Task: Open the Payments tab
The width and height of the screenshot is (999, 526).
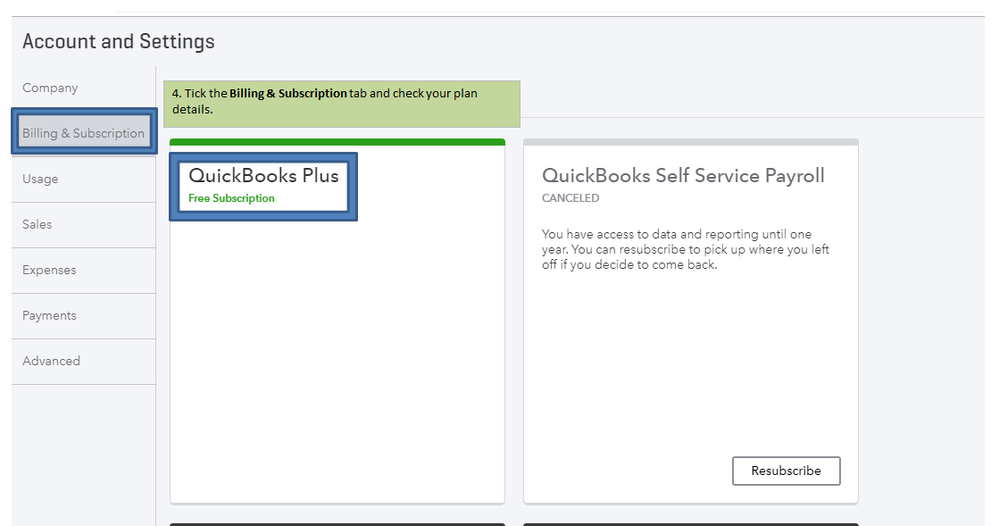Action: [83, 316]
